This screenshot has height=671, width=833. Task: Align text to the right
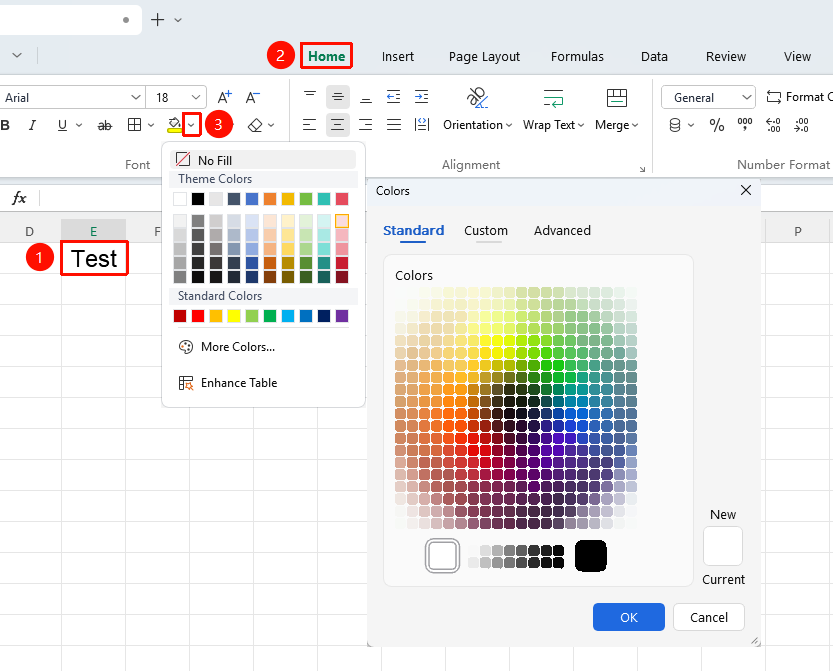click(x=366, y=125)
